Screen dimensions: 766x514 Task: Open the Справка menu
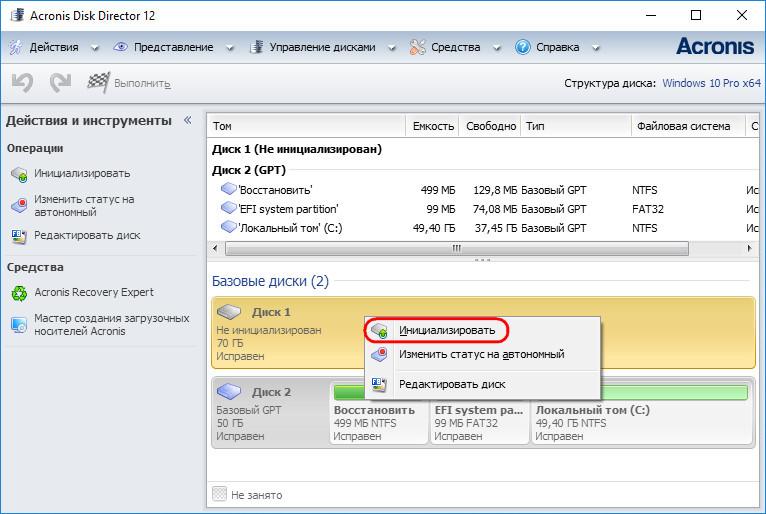tap(558, 47)
